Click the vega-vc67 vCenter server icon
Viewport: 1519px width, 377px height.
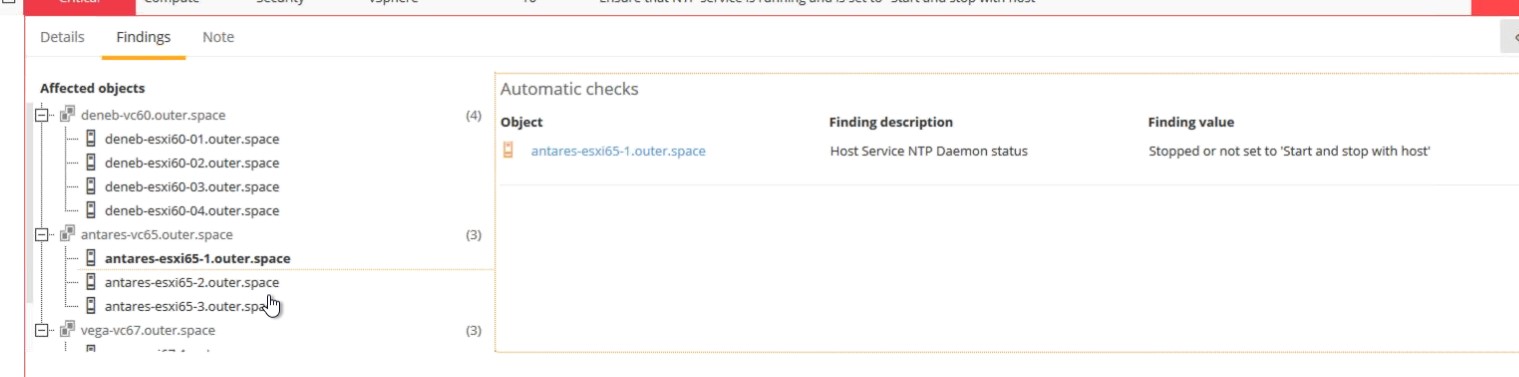67,329
